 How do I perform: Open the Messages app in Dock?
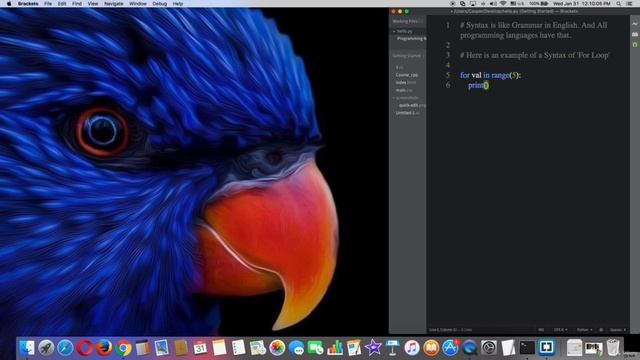[x=296, y=348]
